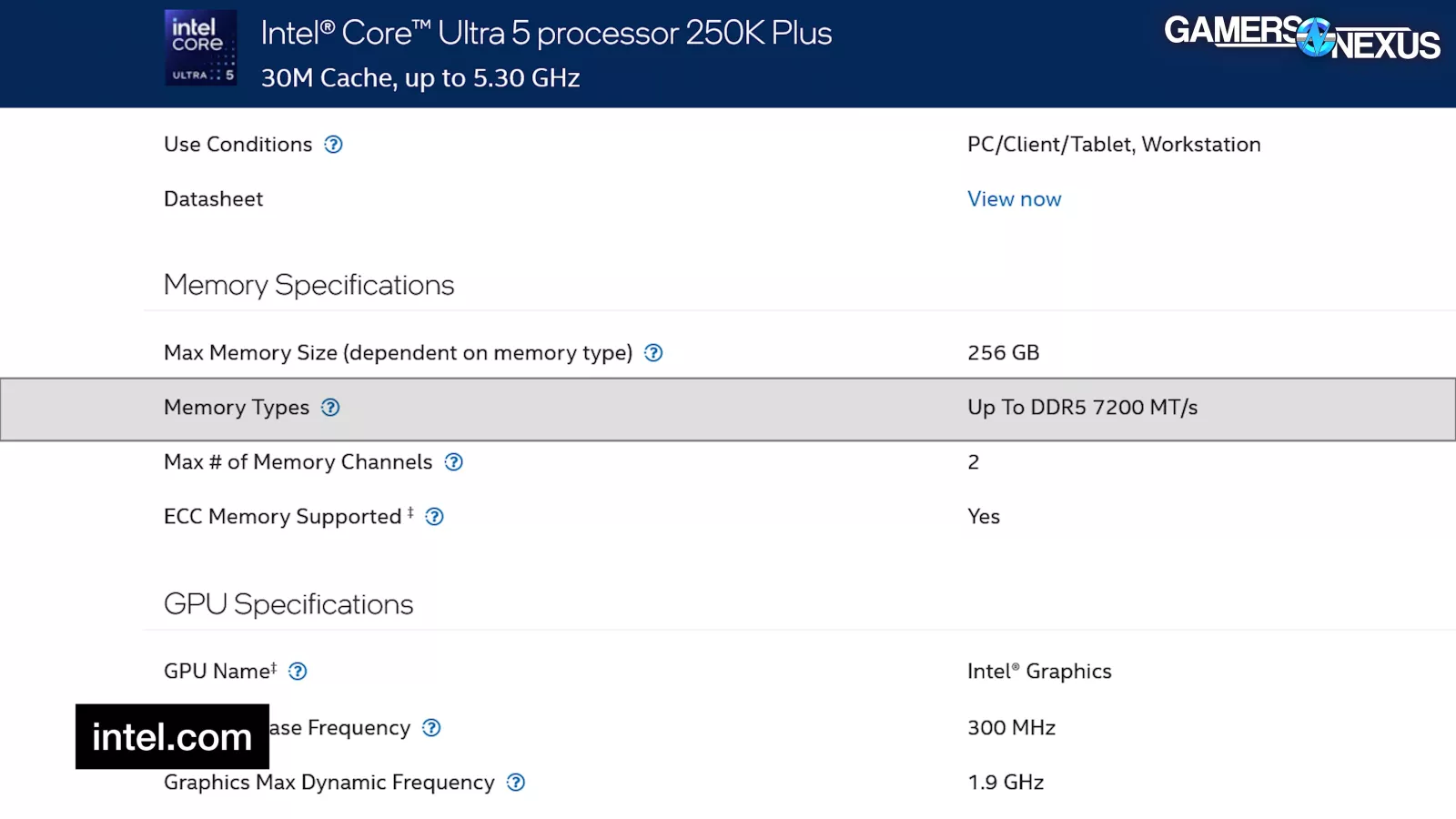Click help icon beside Graphics Base Frequency

(431, 728)
